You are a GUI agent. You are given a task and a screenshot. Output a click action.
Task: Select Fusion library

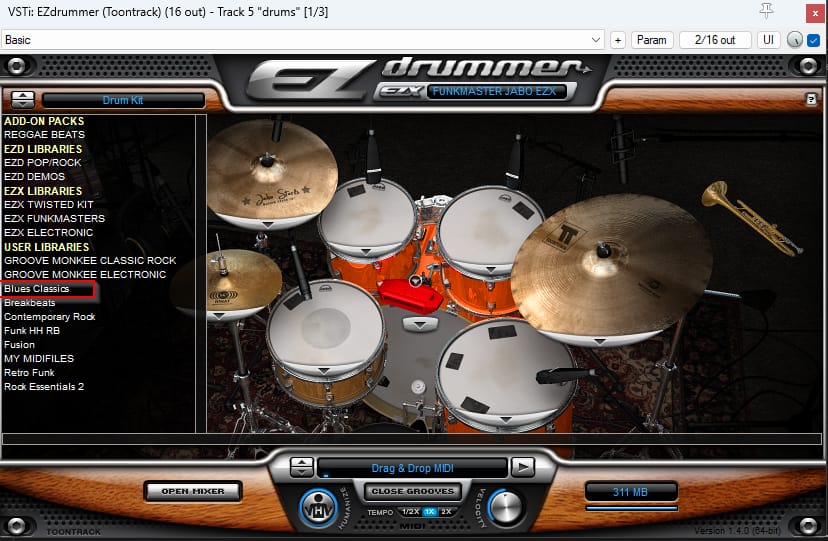click(x=20, y=345)
